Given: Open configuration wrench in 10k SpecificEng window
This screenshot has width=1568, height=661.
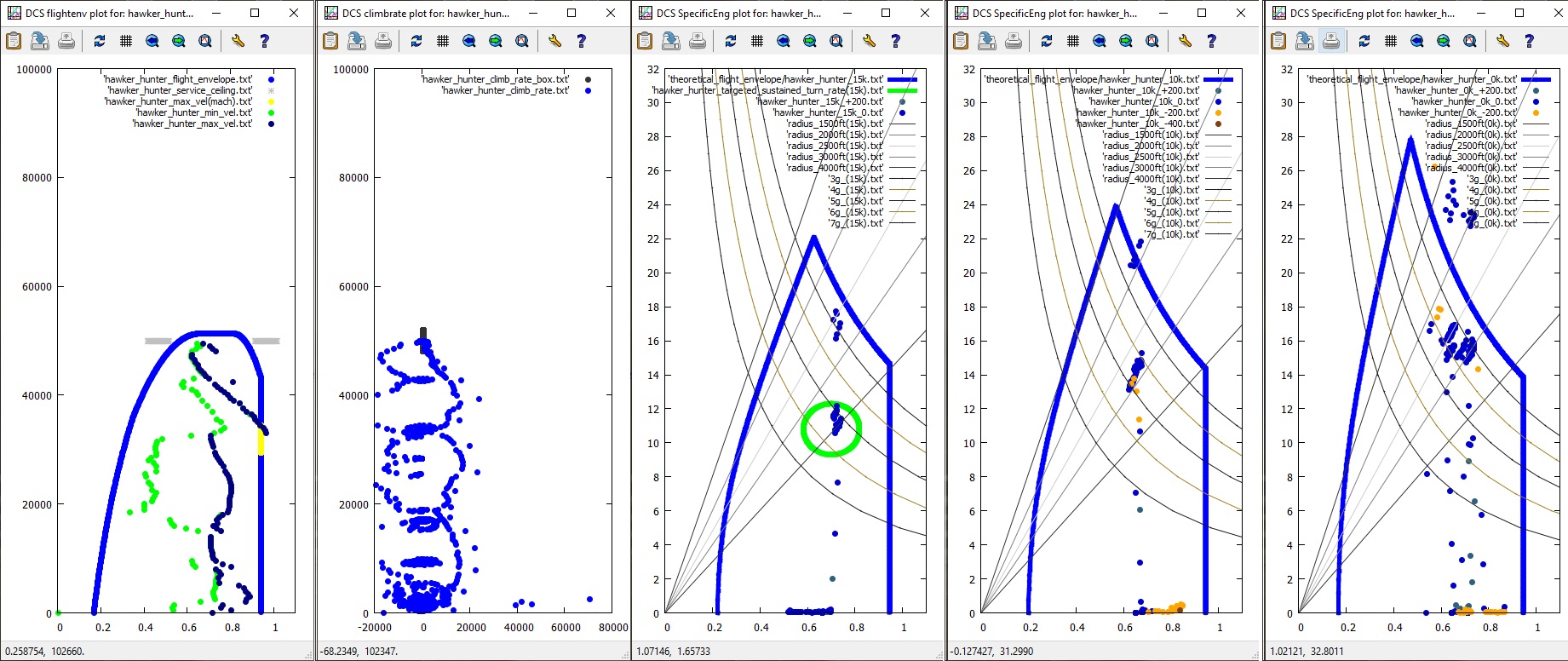Looking at the screenshot, I should point(1185,41).
